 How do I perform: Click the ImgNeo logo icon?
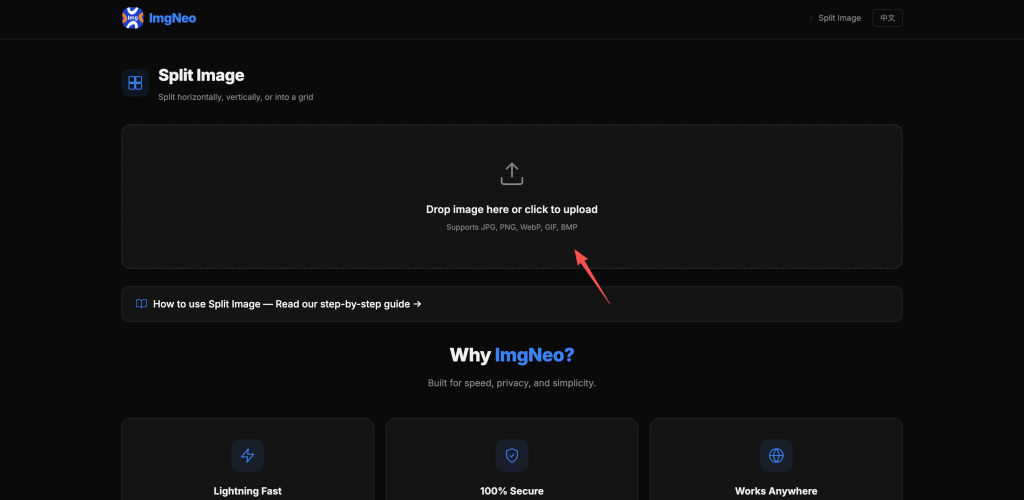133,18
